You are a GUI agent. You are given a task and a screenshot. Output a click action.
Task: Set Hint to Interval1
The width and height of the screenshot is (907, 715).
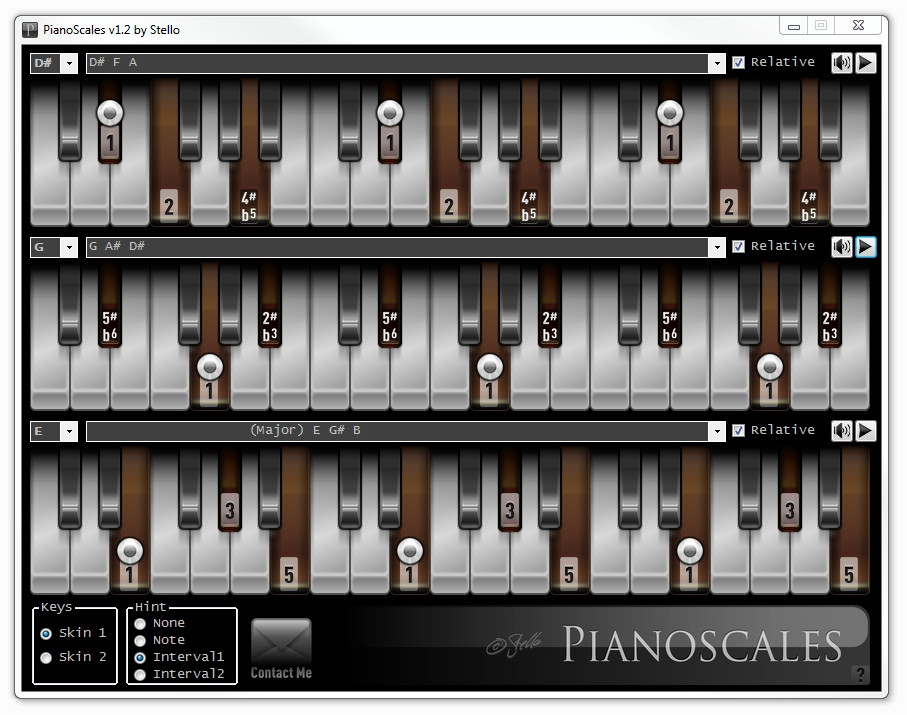(x=140, y=658)
